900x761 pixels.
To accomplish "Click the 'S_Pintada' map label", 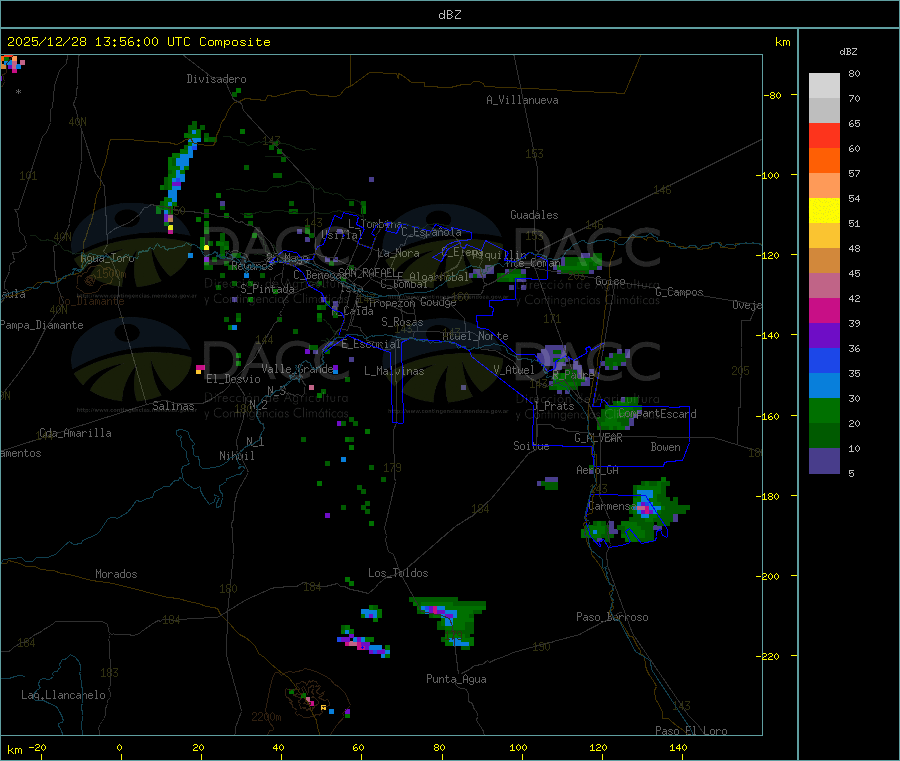I will [267, 289].
